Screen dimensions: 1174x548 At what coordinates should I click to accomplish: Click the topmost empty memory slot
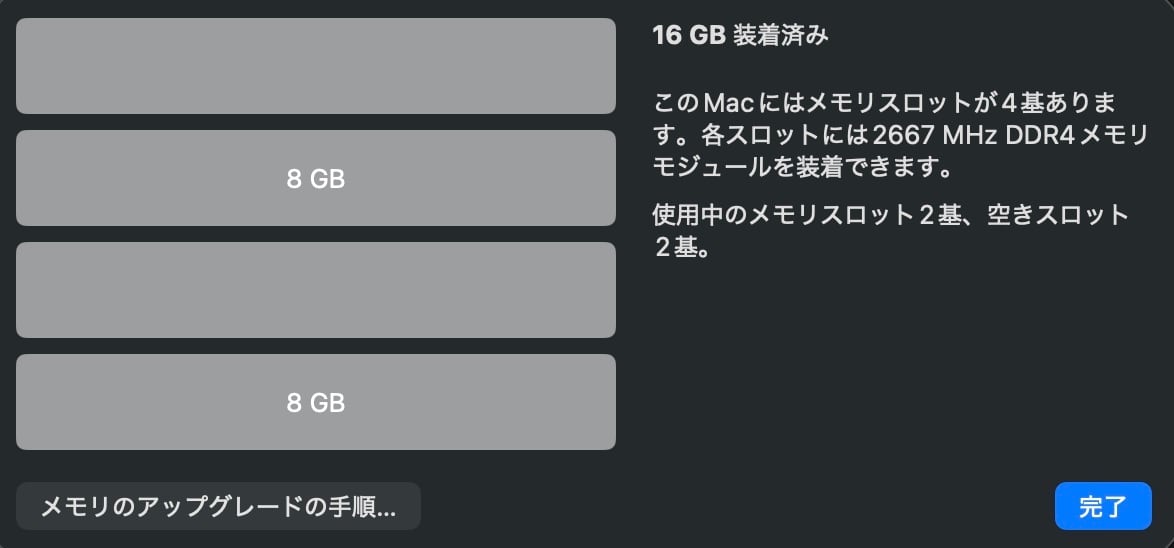pos(315,66)
